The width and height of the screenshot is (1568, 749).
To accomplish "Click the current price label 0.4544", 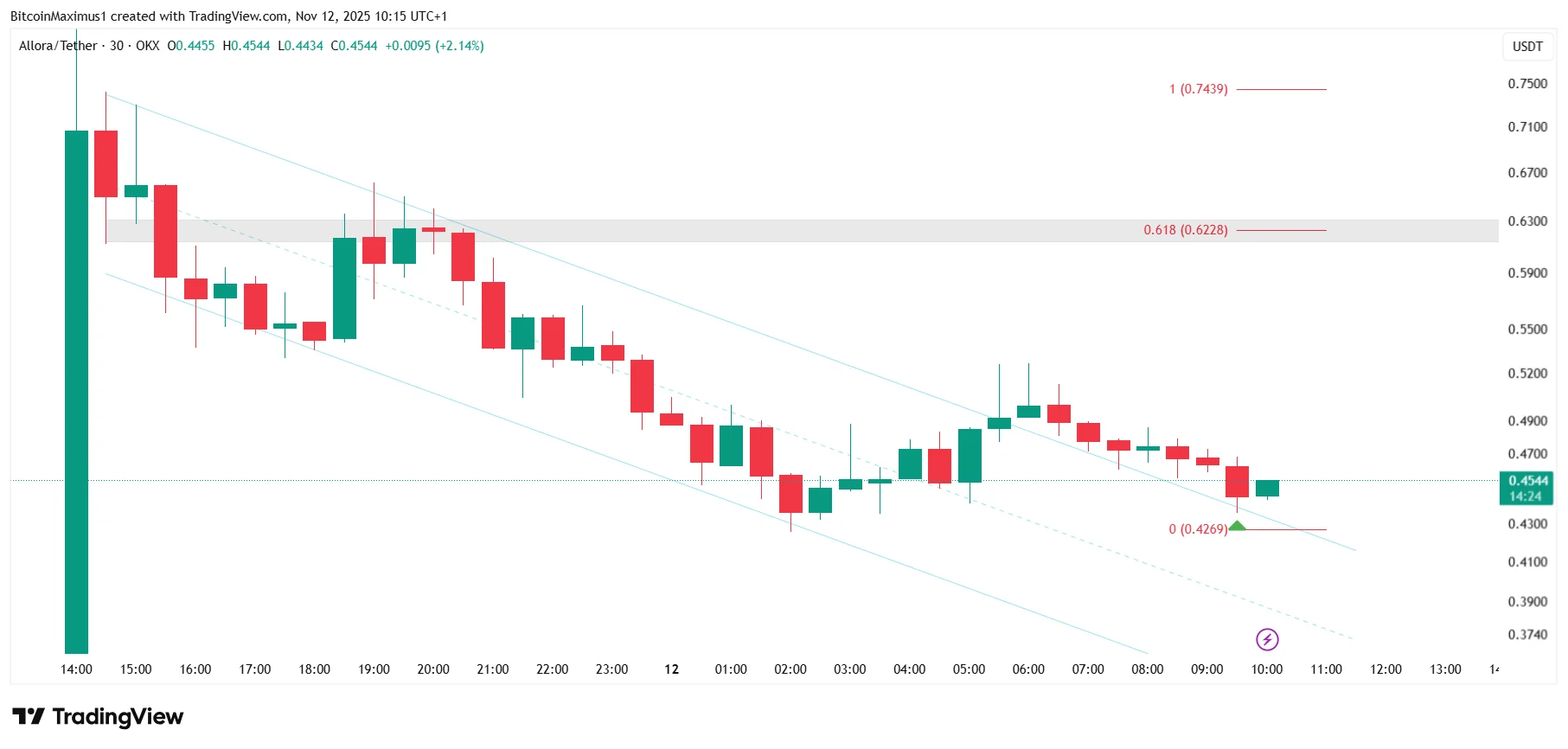I will [x=1527, y=481].
